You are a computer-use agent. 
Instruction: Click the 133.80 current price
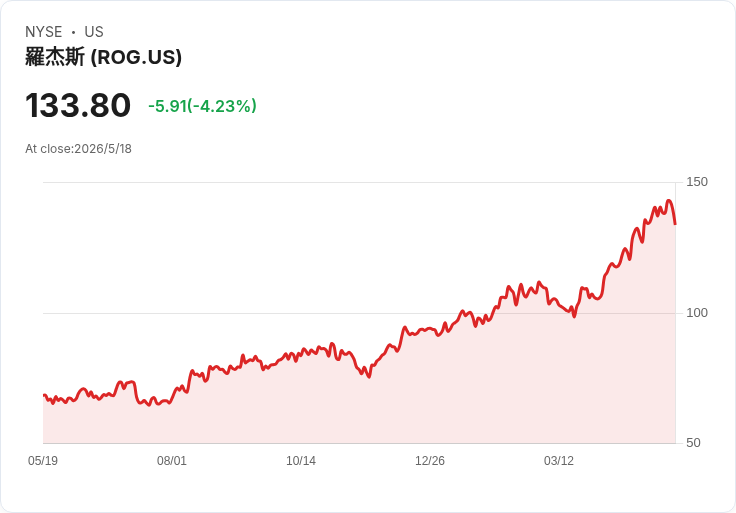pos(78,105)
